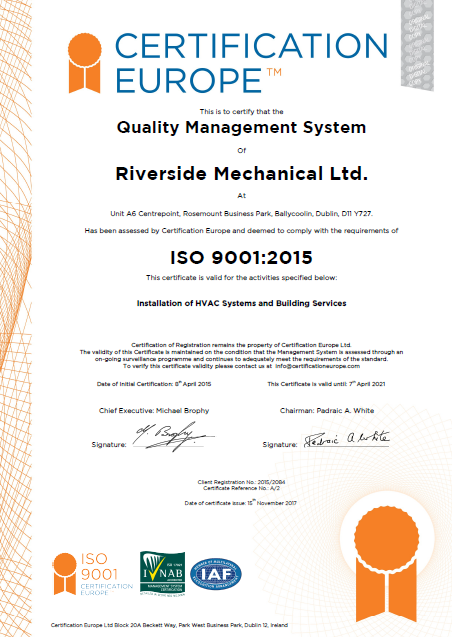Click the ISO 9001 Certification Europe badge
Screen dimensions: 452x637
pyautogui.click(x=93, y=574)
